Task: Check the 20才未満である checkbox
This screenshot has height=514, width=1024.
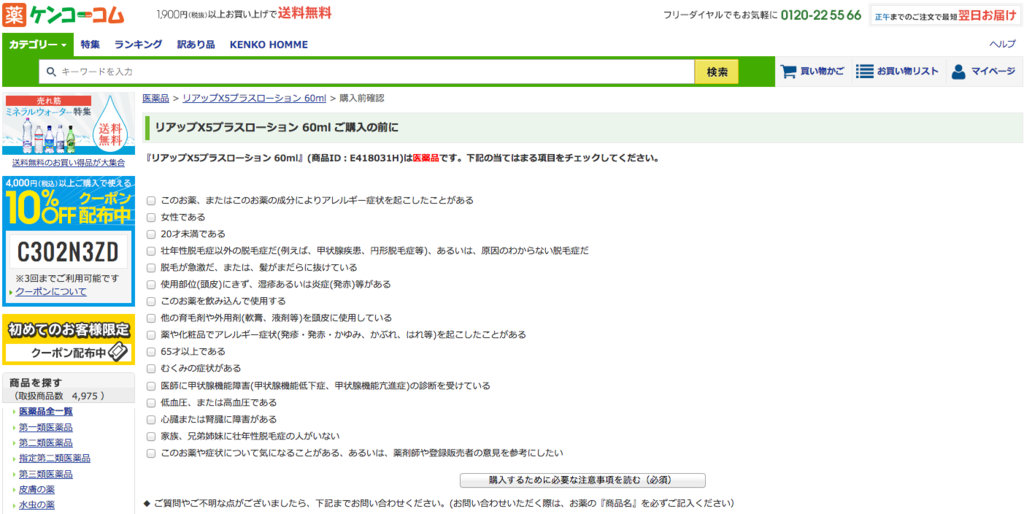Action: pyautogui.click(x=151, y=234)
